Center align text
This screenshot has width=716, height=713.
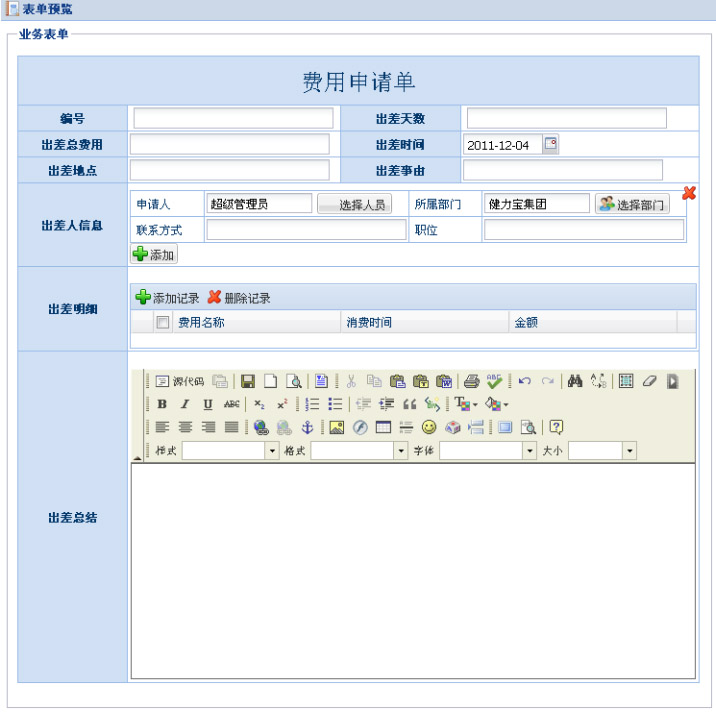[185, 427]
